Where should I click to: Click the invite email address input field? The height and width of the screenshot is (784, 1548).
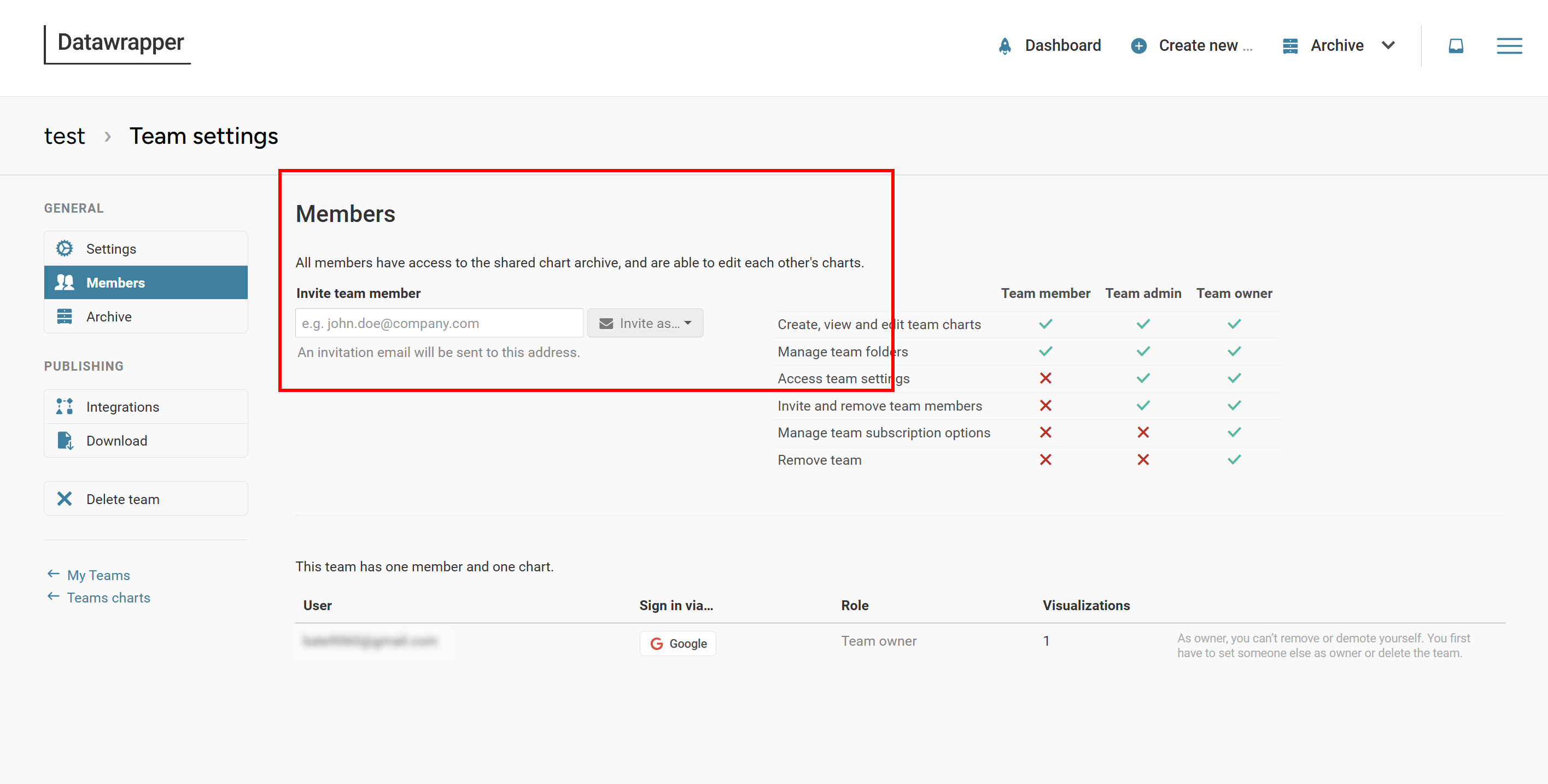pyautogui.click(x=439, y=323)
